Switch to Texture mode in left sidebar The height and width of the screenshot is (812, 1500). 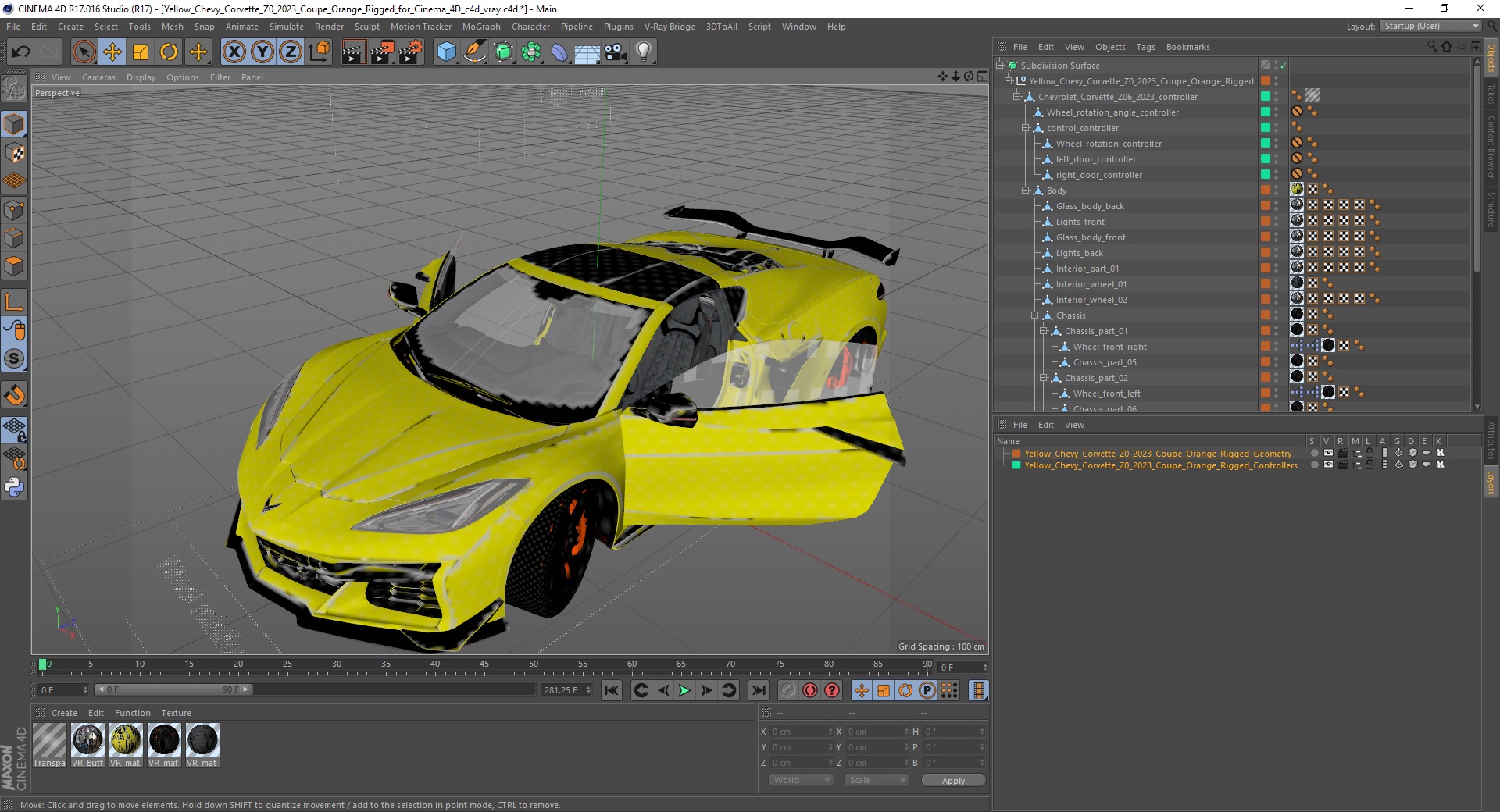coord(14,153)
